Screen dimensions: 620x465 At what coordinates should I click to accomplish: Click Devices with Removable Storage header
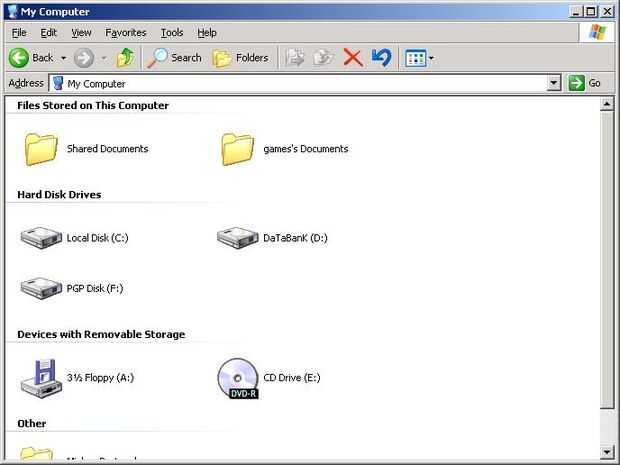coord(101,335)
